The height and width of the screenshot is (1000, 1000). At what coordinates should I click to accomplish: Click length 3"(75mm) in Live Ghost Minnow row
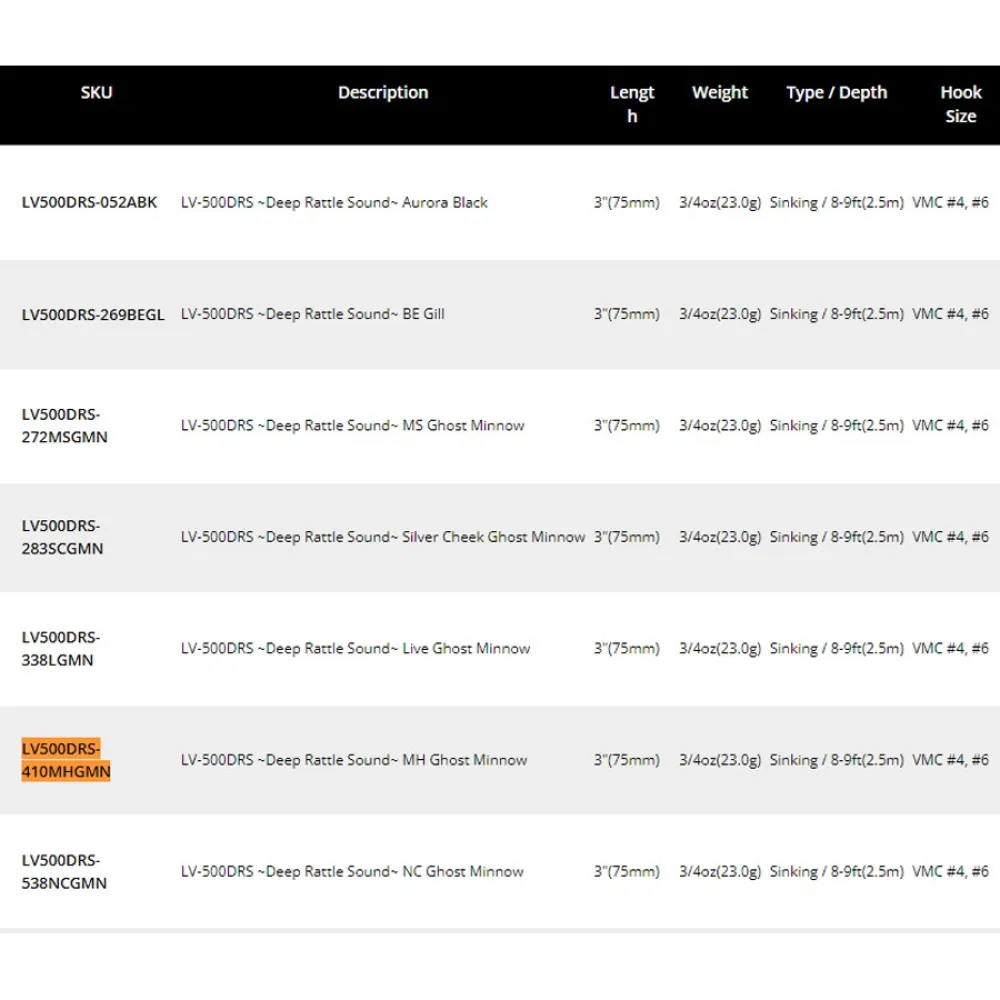[626, 649]
